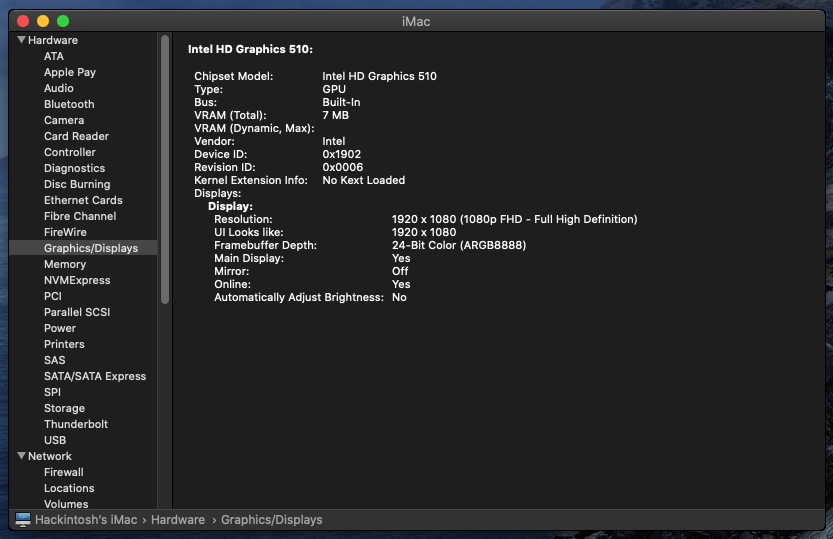Open Firewall under Network
The height and width of the screenshot is (539, 833).
63,472
